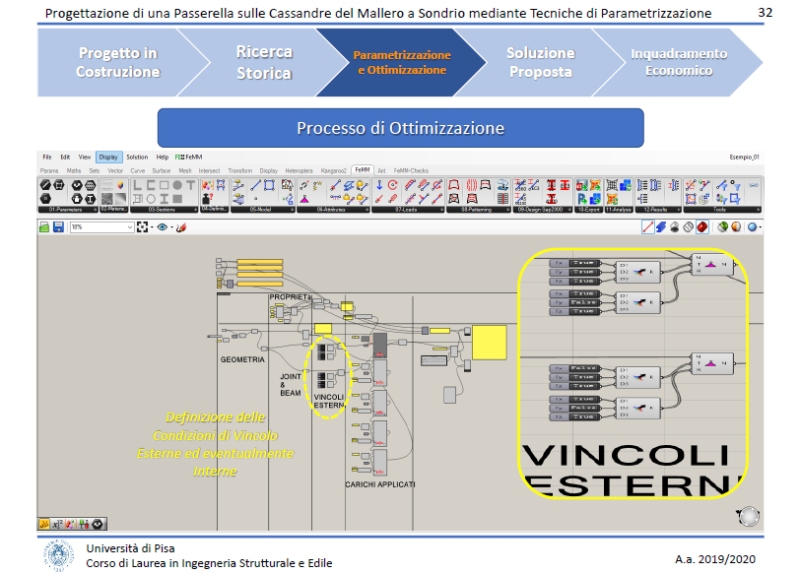Open the Solution menu
The width and height of the screenshot is (800, 574).
coord(137,157)
